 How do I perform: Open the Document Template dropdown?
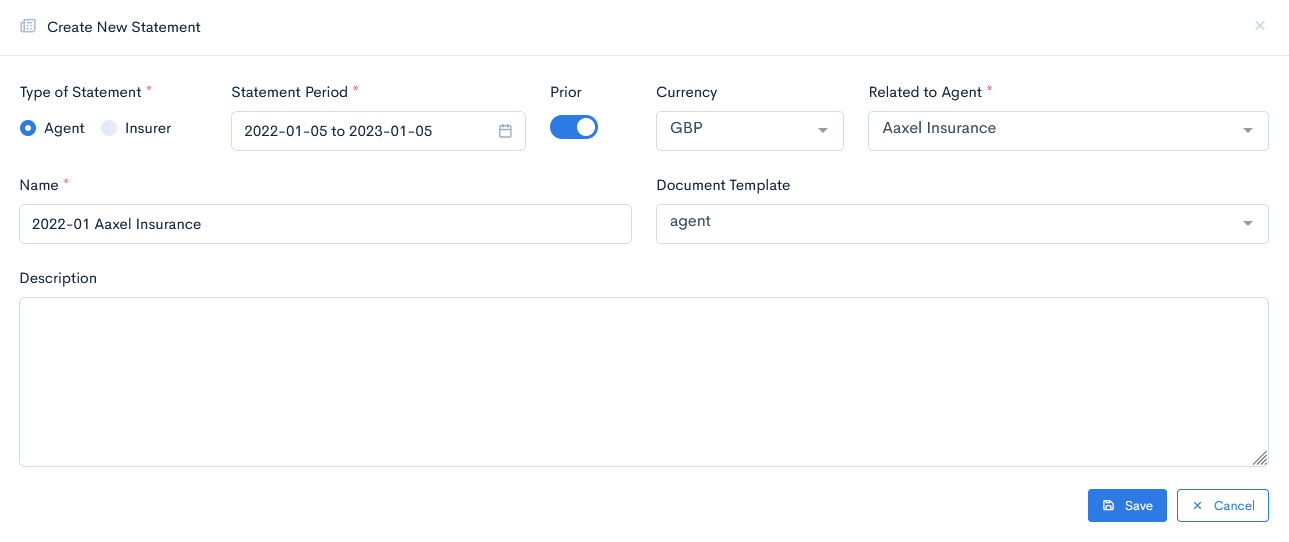(x=961, y=224)
